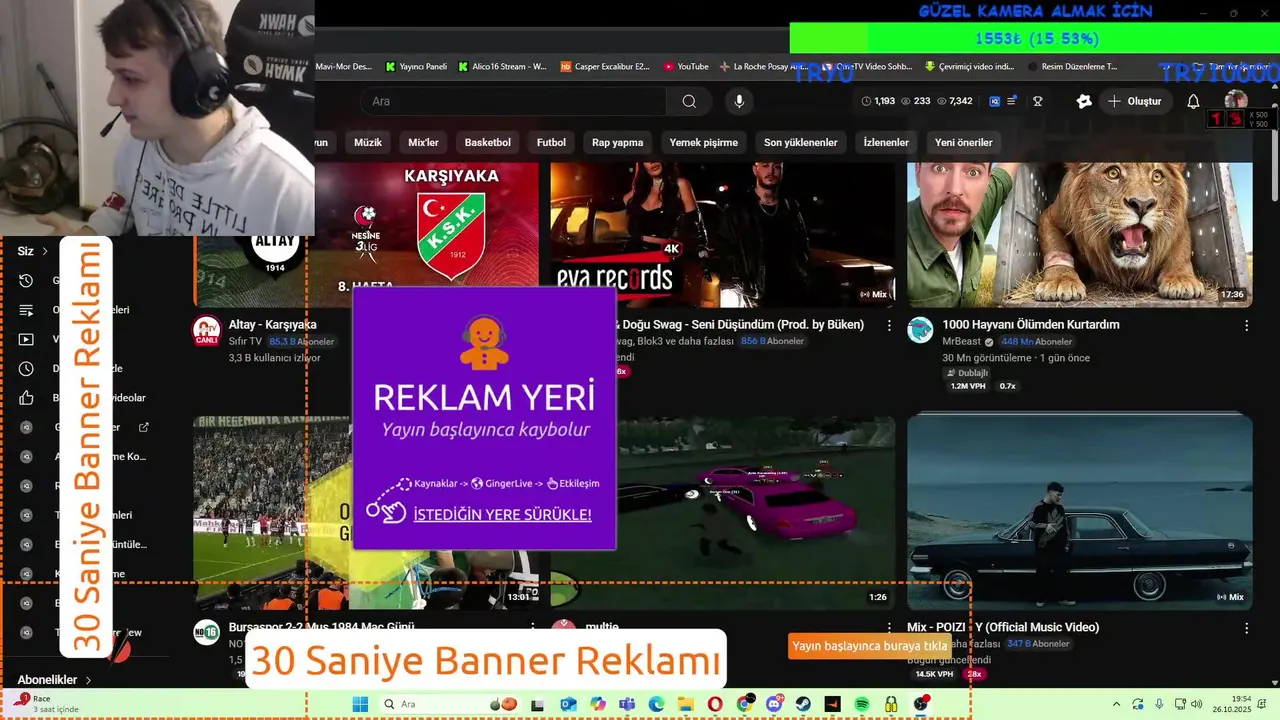1280x720 pixels.
Task: Open Microsoft Edge from taskbar
Action: (x=656, y=704)
